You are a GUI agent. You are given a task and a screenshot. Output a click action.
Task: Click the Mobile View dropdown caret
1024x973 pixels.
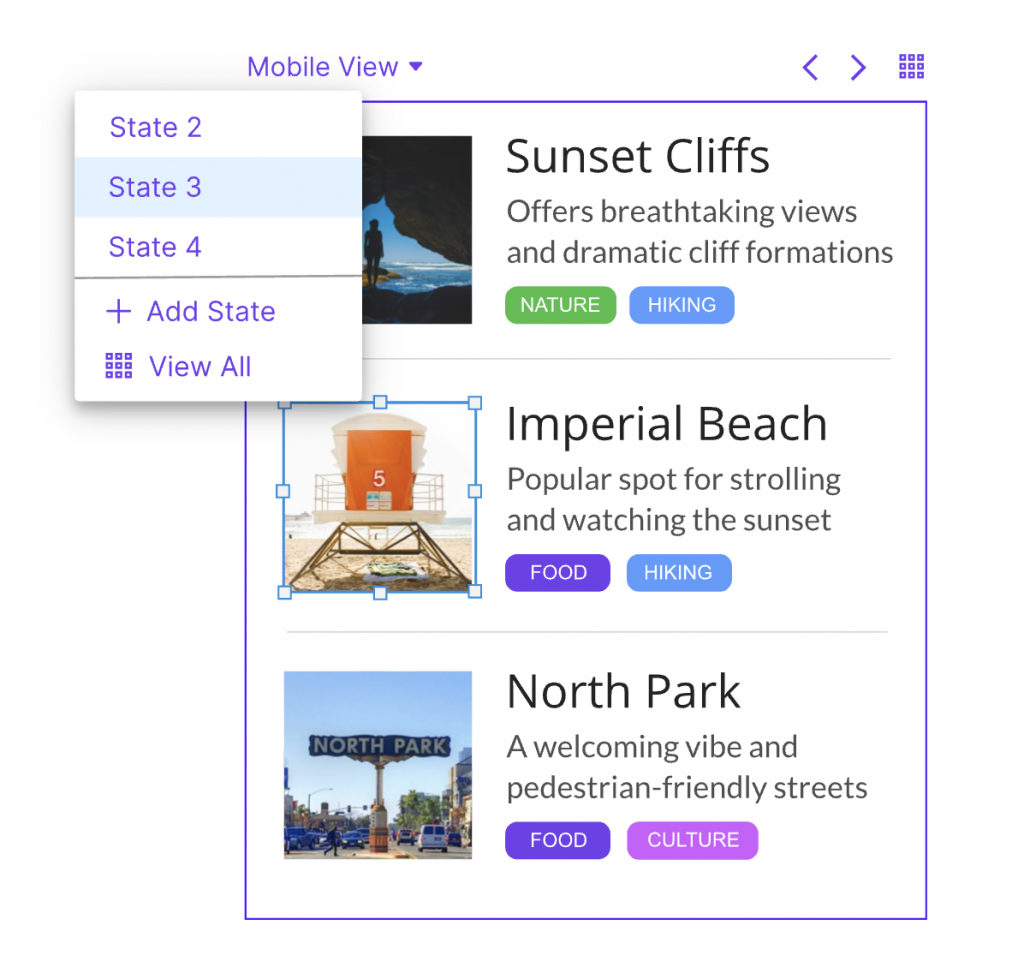point(416,67)
